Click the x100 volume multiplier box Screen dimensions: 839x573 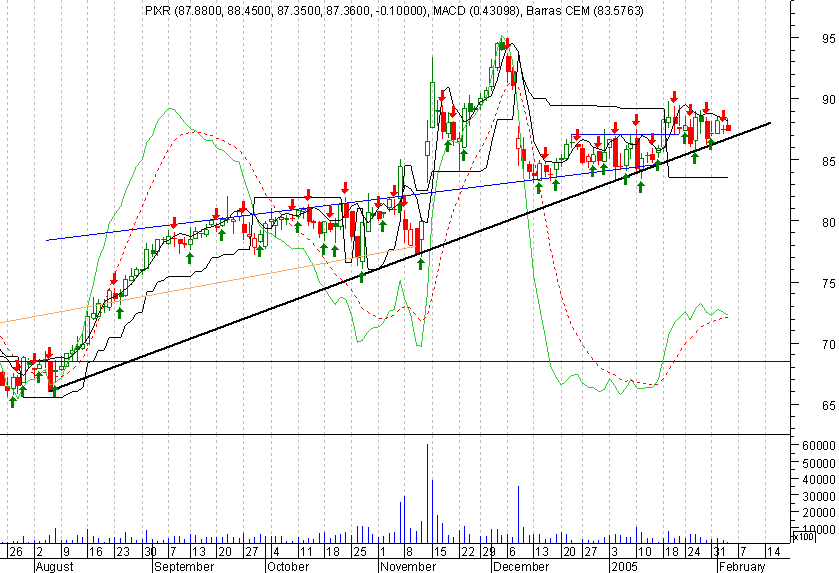click(x=803, y=536)
